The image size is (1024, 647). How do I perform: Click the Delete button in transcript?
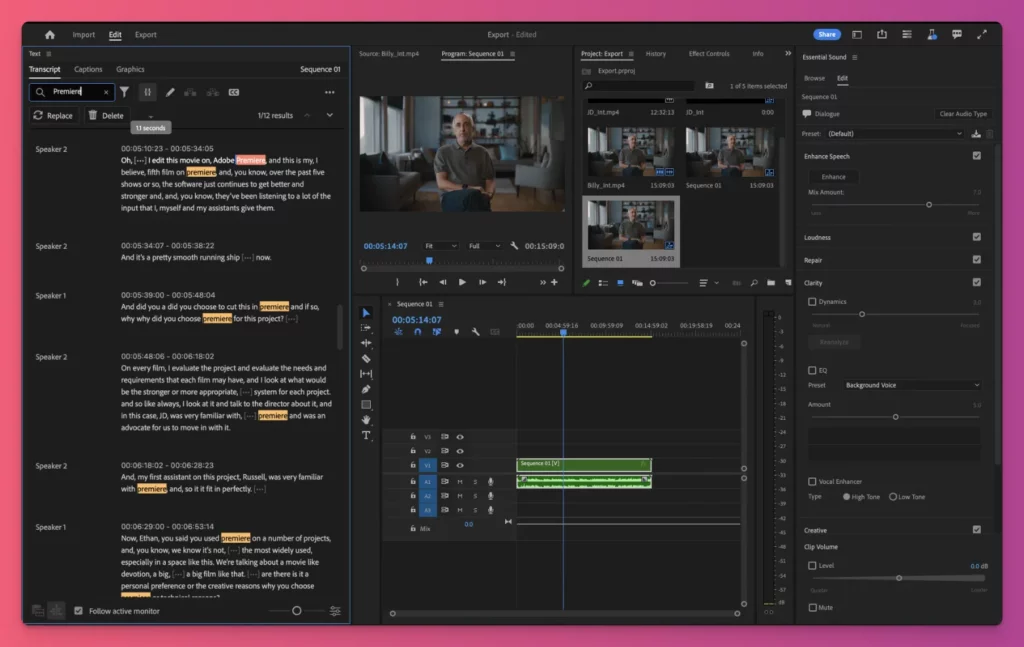(x=106, y=116)
